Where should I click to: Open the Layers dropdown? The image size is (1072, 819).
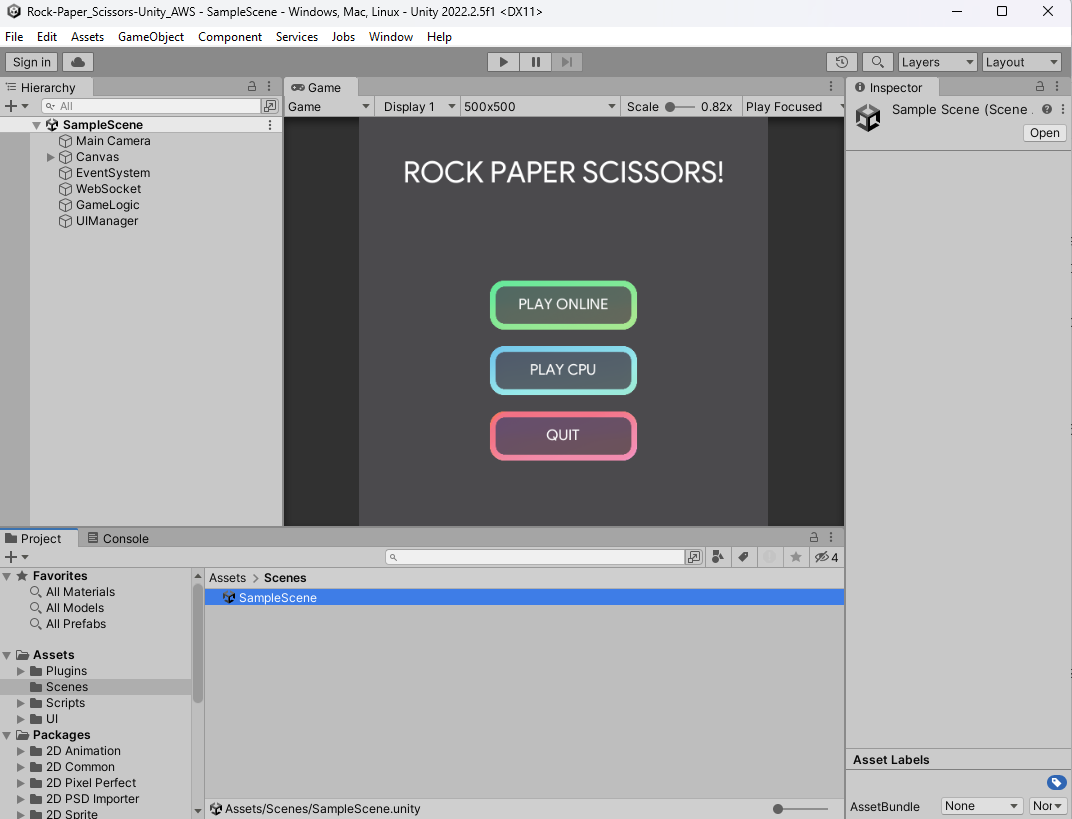937,62
